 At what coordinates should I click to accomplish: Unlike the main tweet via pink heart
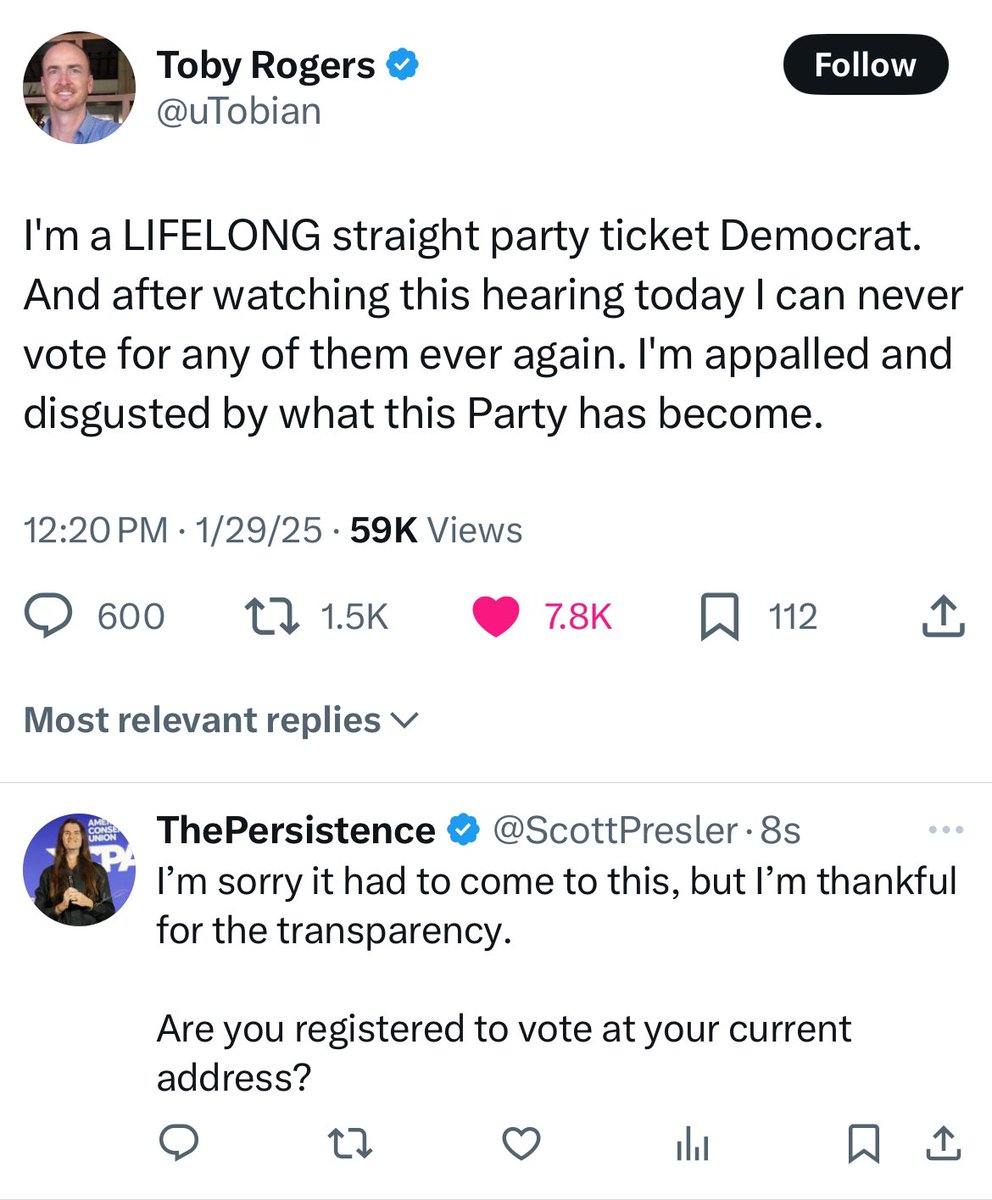(x=496, y=617)
